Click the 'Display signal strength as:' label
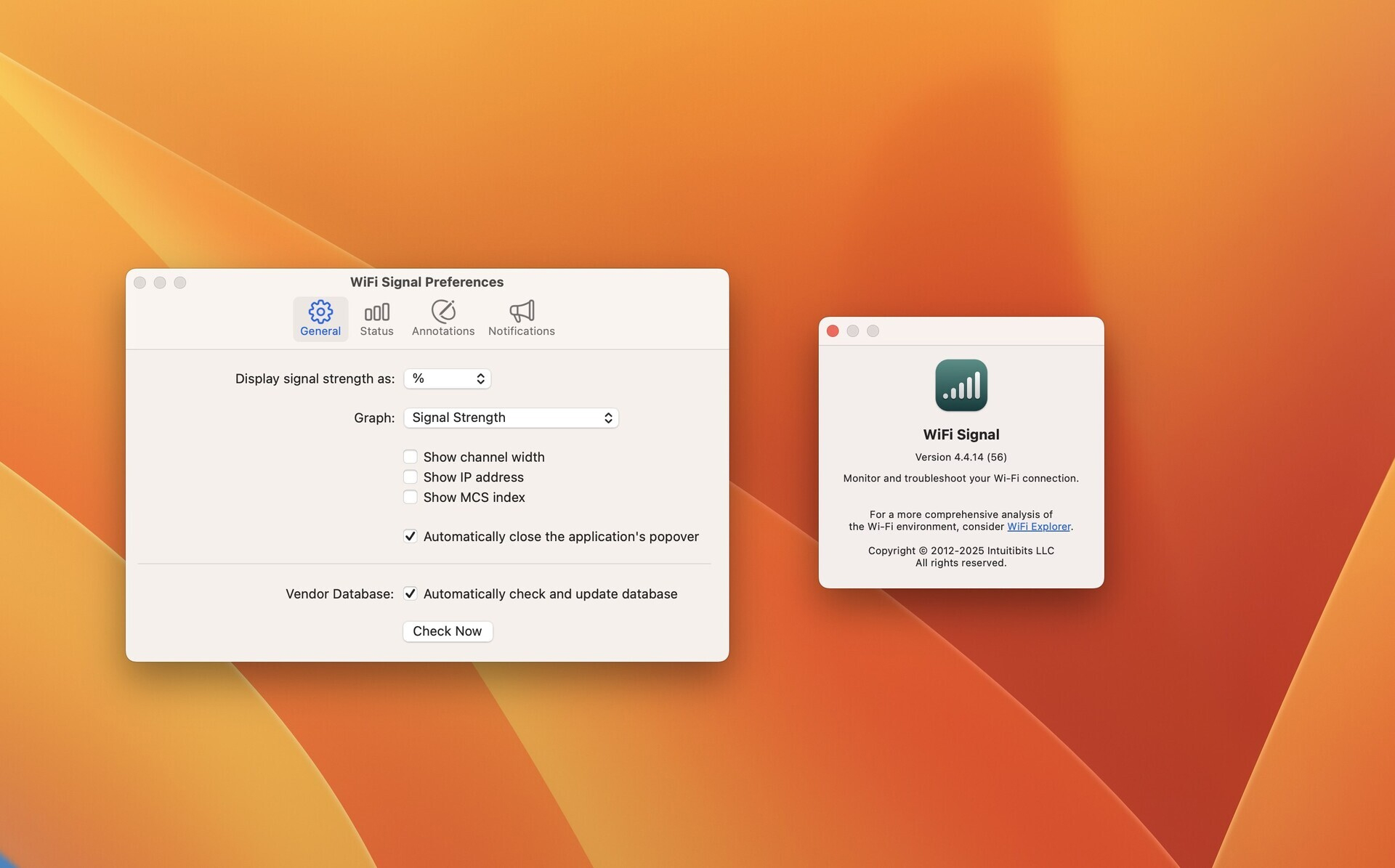1395x868 pixels. click(315, 378)
